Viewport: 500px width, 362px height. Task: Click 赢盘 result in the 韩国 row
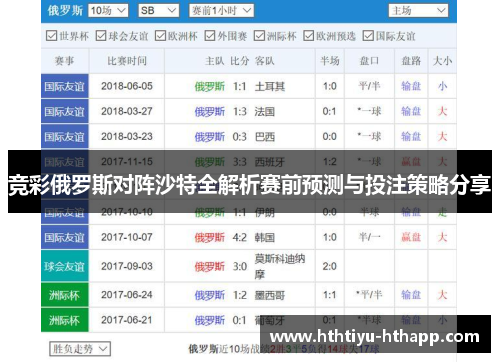(x=411, y=237)
